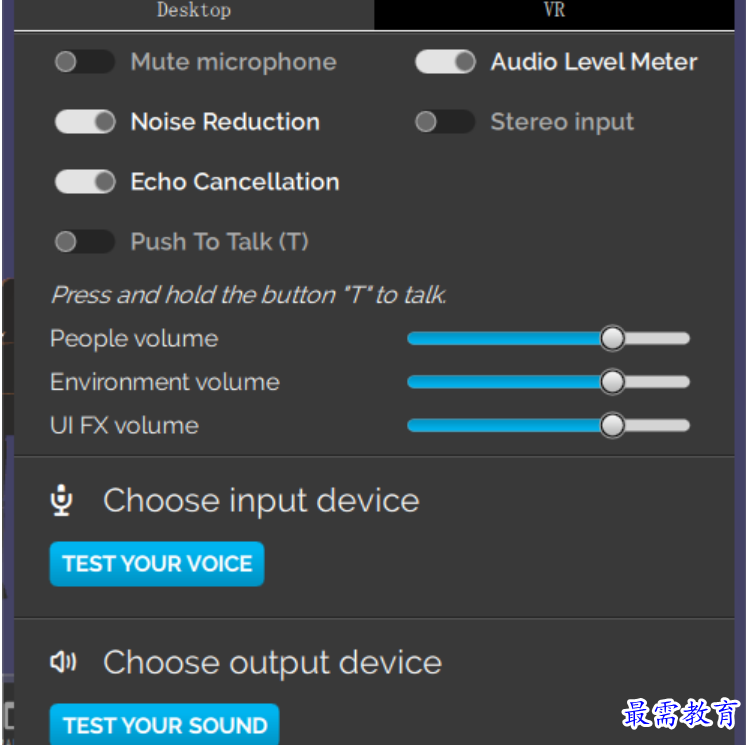Disable the Audio Level Meter toggle
The height and width of the screenshot is (745, 746).
(445, 62)
